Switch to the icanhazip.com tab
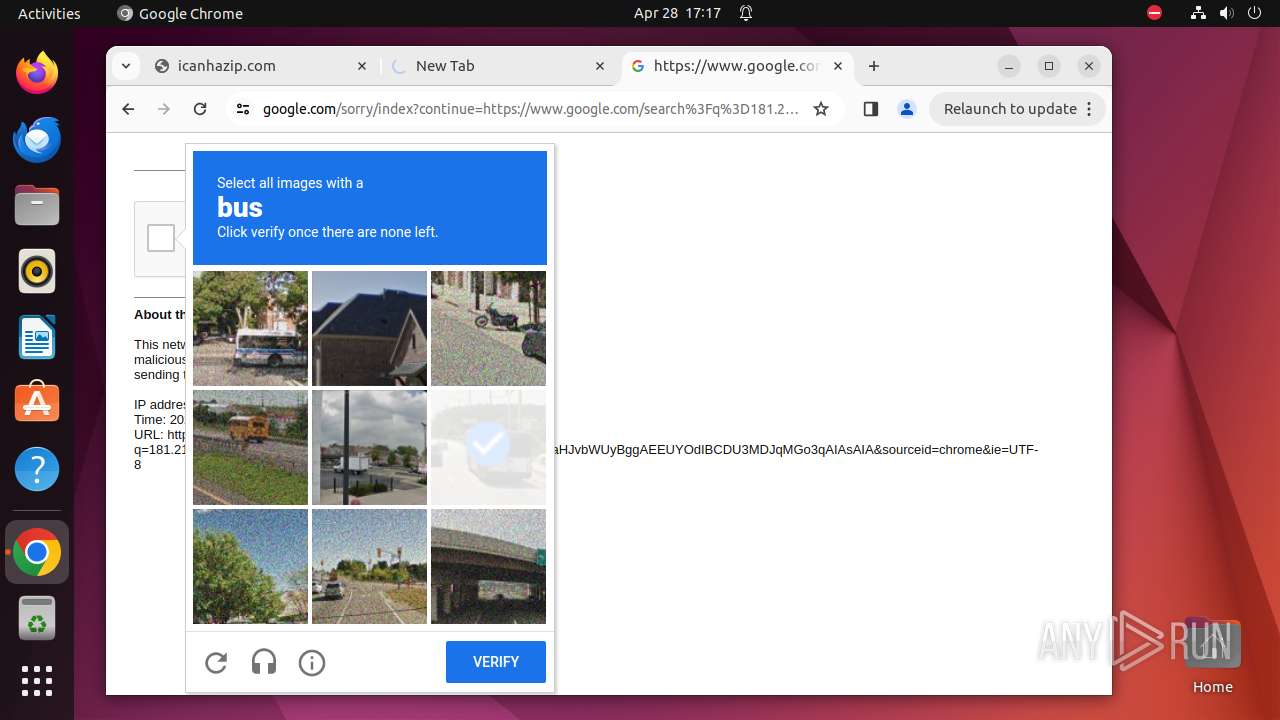This screenshot has height=720, width=1280. point(260,66)
